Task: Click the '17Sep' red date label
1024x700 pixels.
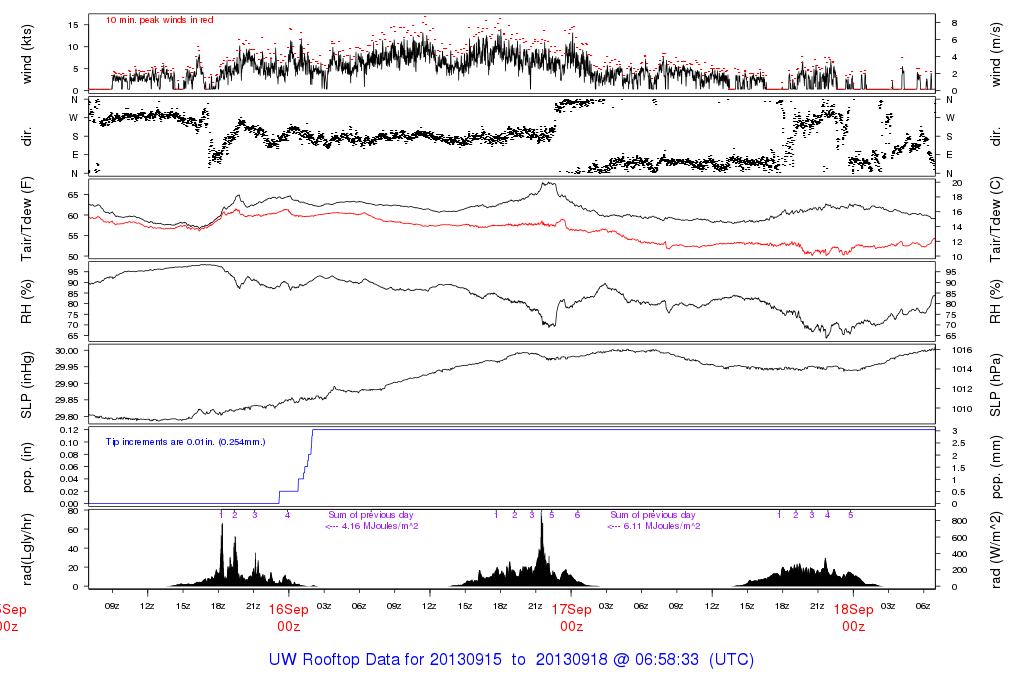Action: (571, 609)
